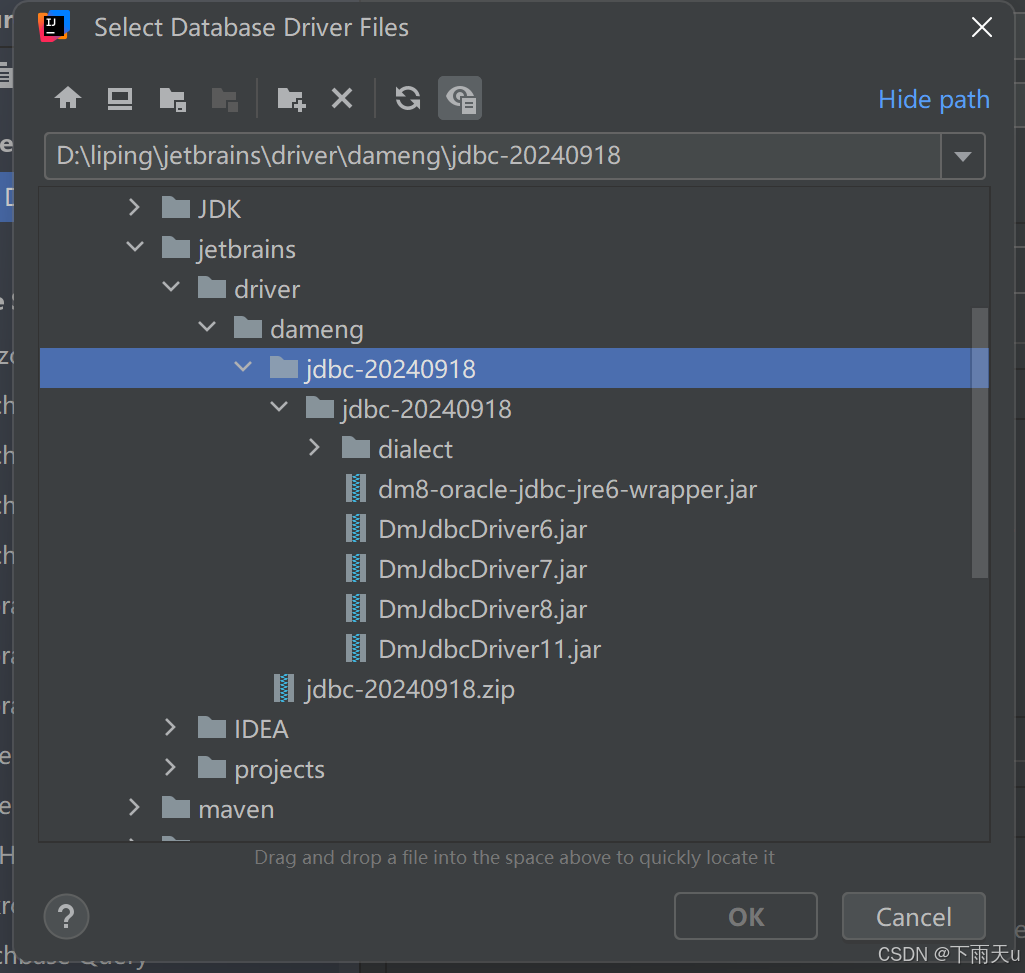The height and width of the screenshot is (973, 1025).
Task: Jump to project directory icon
Action: [173, 99]
